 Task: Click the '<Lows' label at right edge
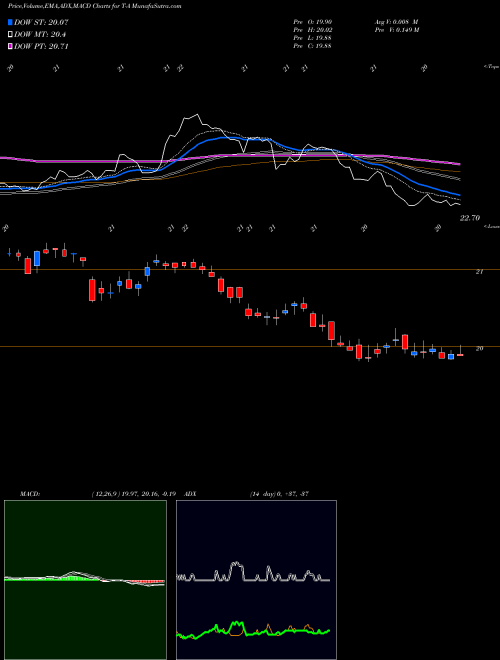pos(491,226)
